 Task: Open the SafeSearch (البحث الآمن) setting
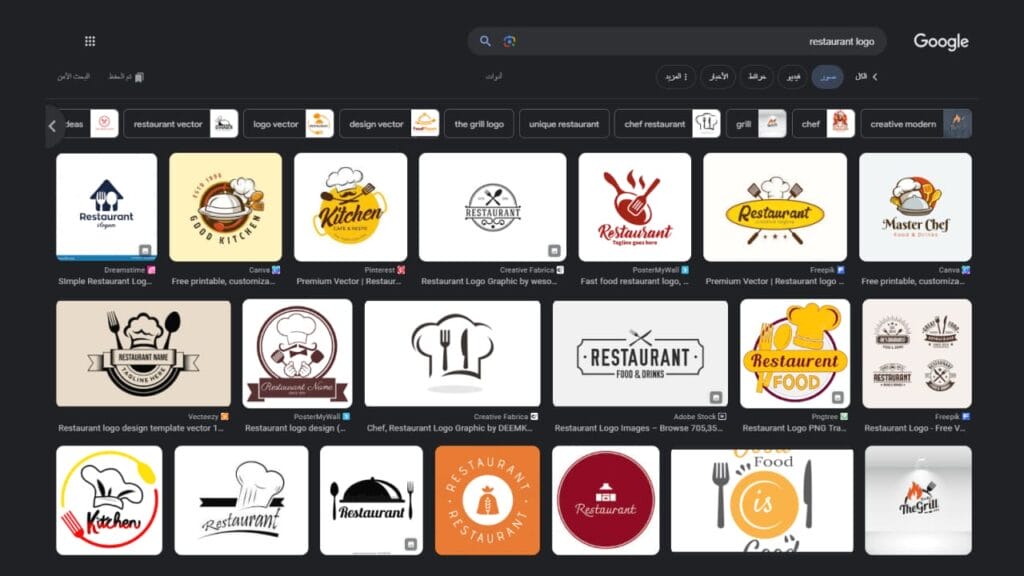(73, 77)
